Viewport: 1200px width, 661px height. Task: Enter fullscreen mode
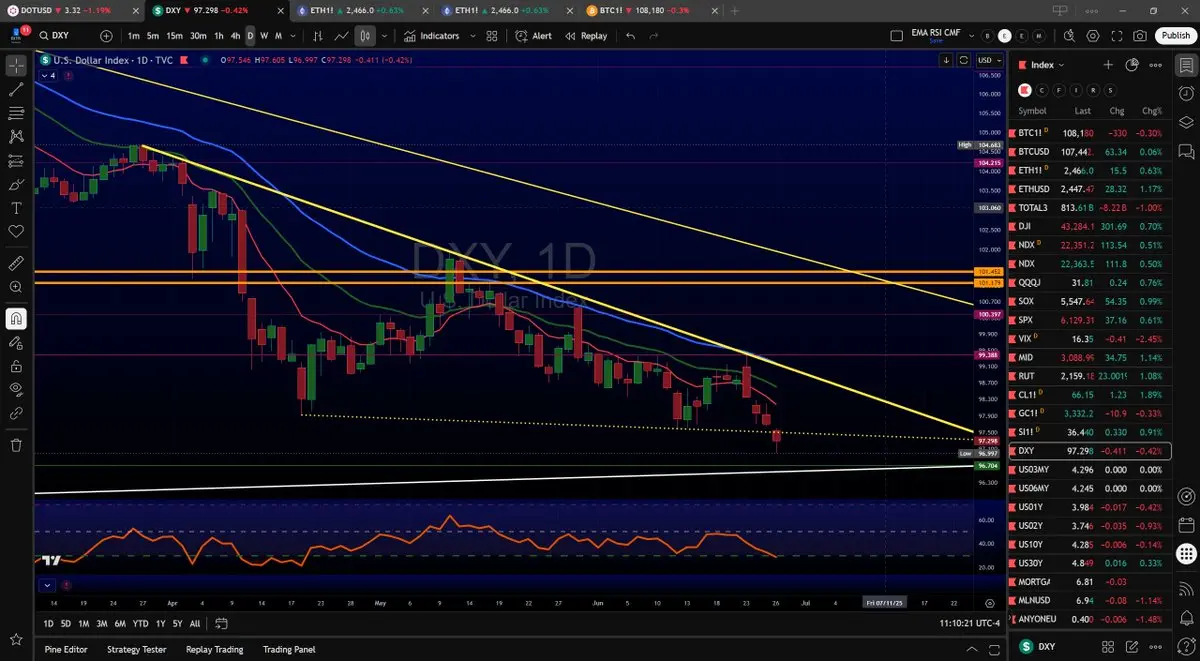[x=1116, y=36]
